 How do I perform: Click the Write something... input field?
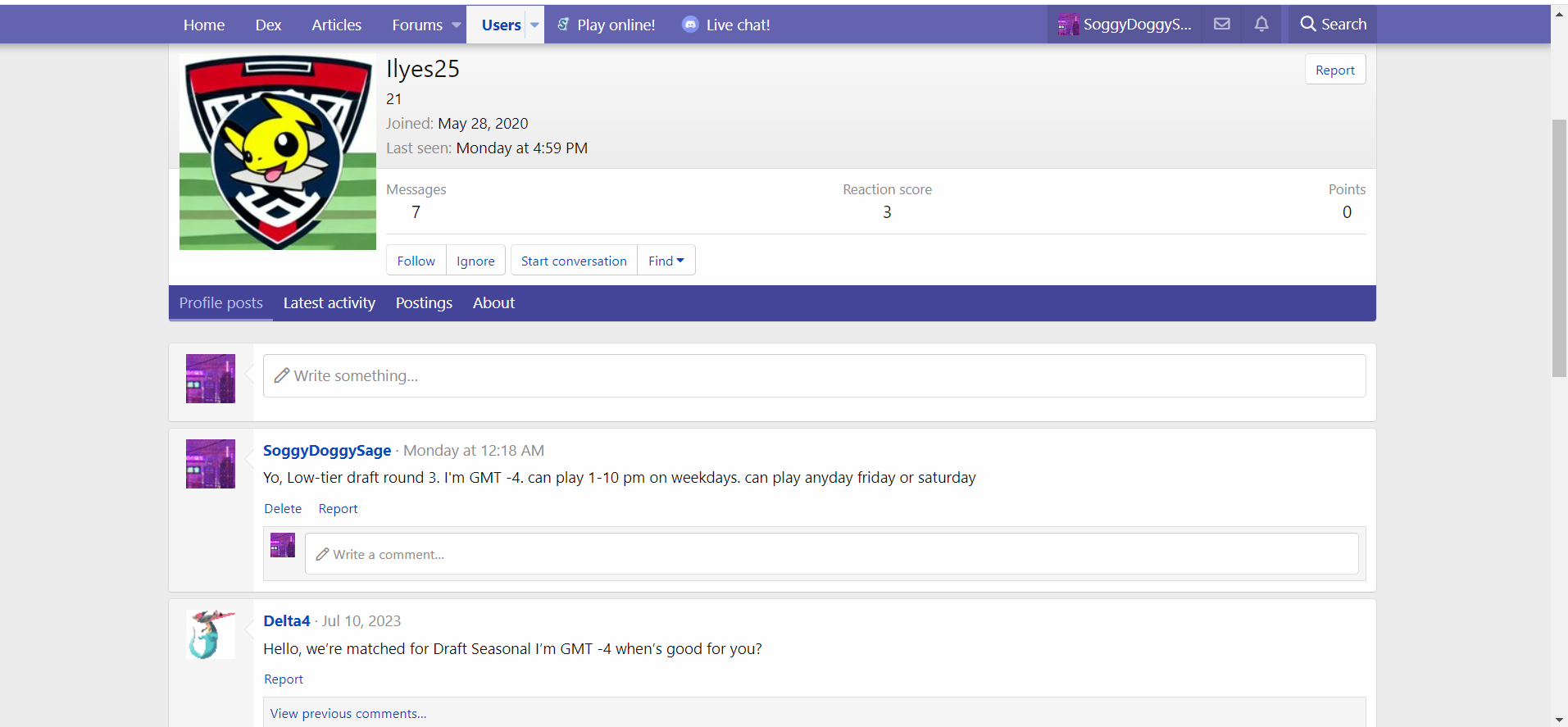(814, 376)
